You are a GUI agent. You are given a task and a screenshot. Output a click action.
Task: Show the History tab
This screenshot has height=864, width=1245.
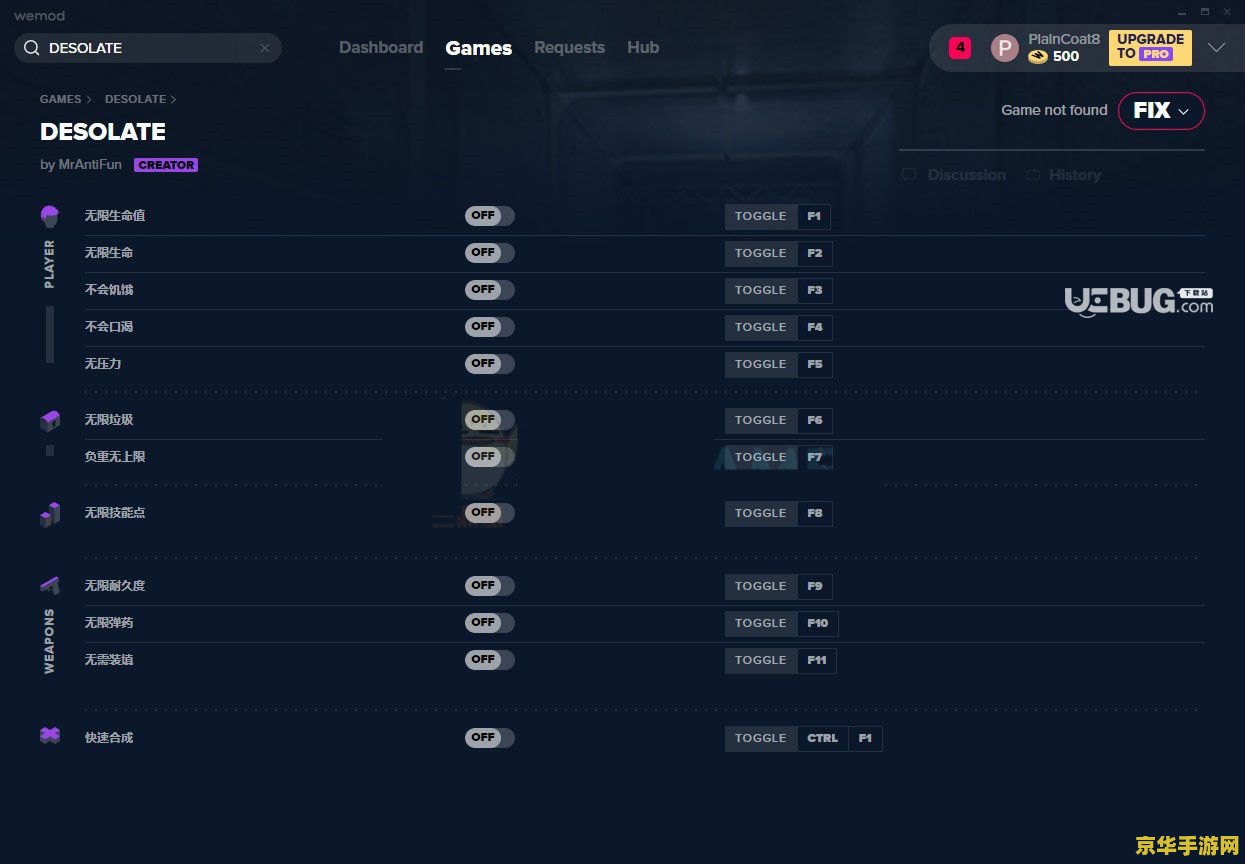point(1074,175)
